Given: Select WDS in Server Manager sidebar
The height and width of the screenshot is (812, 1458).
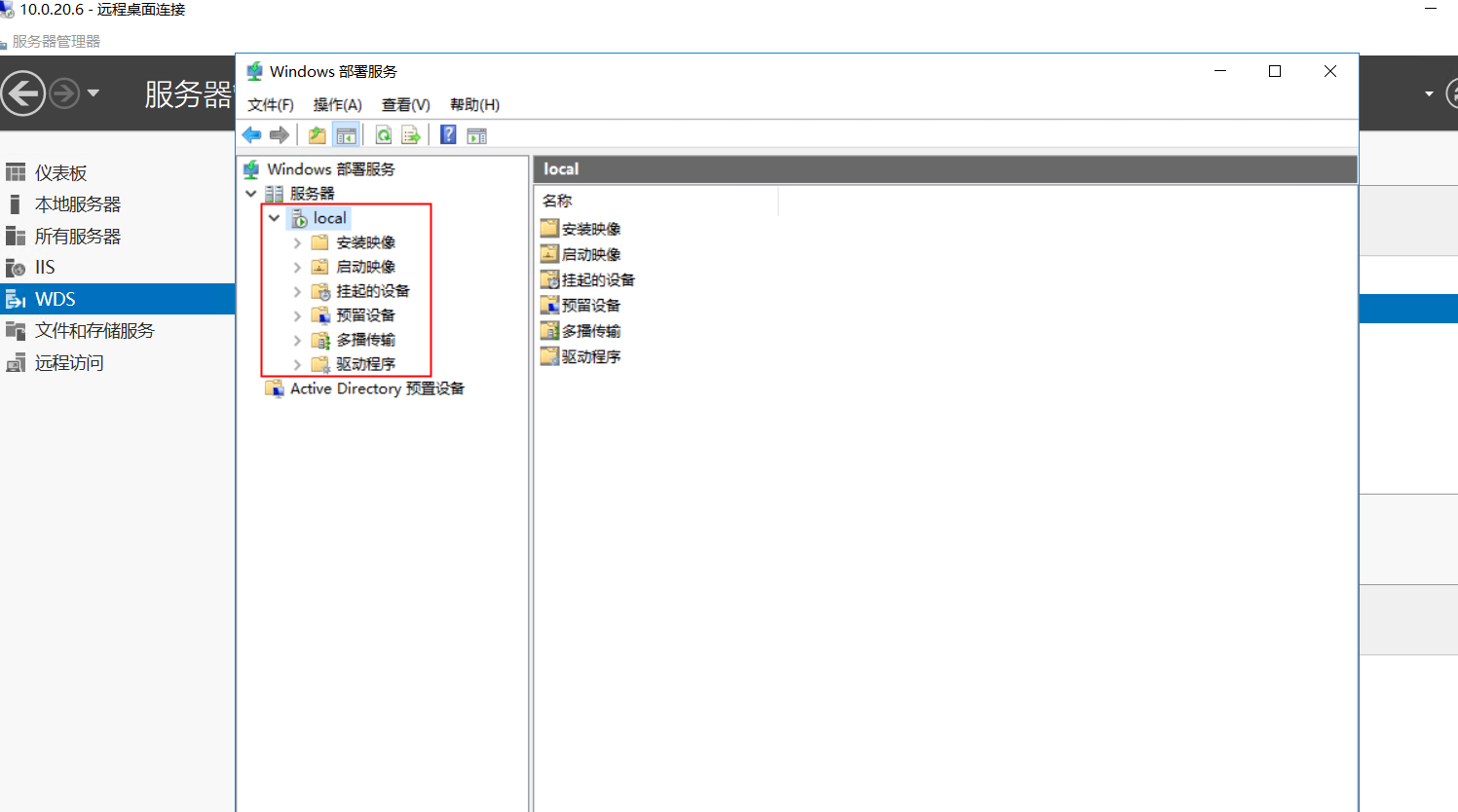Looking at the screenshot, I should (118, 299).
